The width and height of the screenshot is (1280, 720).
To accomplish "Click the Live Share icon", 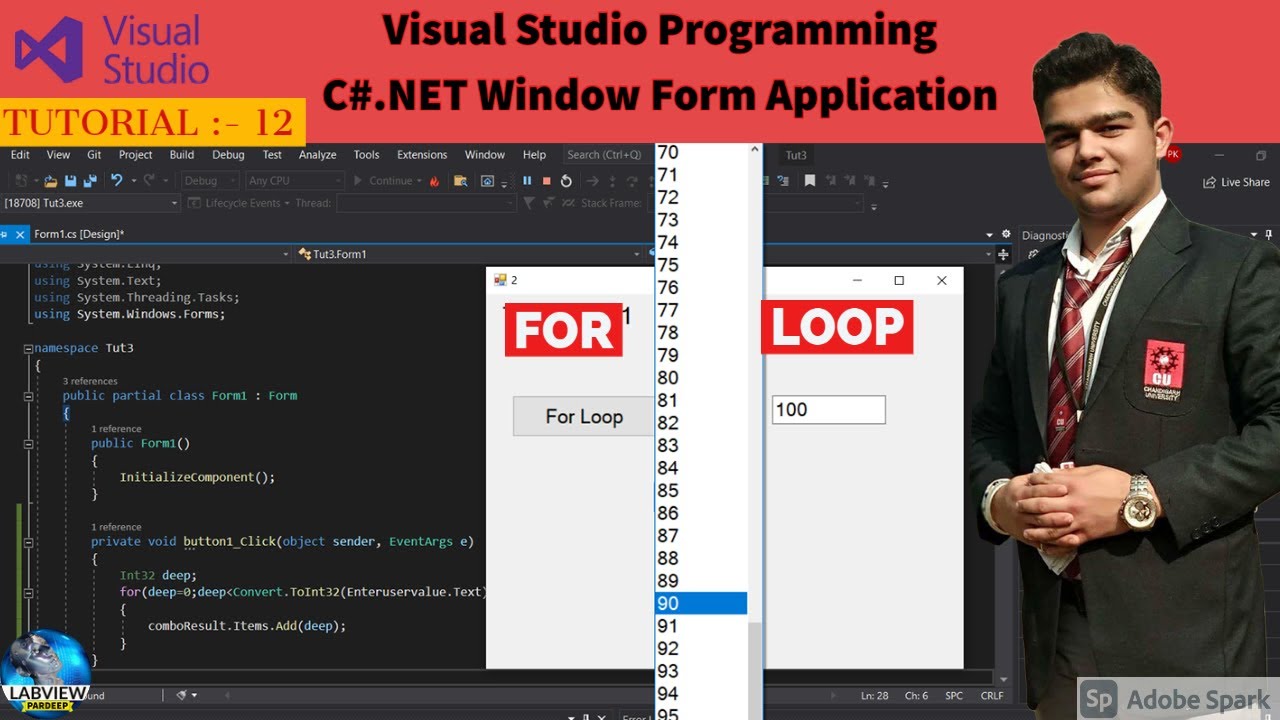I will tap(1210, 182).
